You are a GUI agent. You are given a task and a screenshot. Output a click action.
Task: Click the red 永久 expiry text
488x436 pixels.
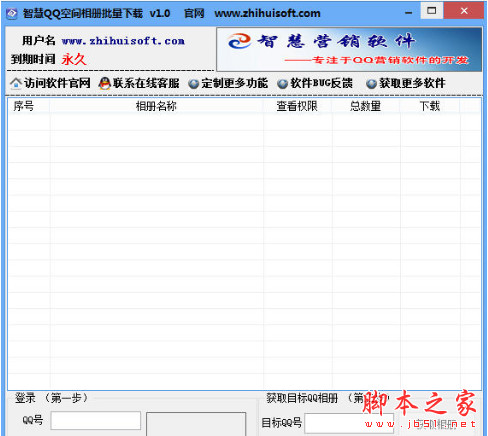[74, 59]
